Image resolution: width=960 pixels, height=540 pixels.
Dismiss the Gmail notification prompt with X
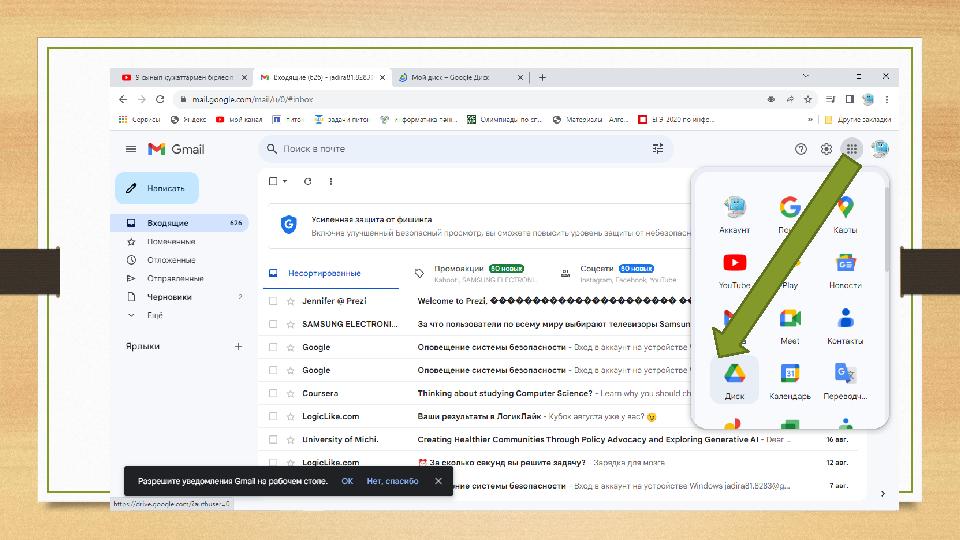coord(438,481)
